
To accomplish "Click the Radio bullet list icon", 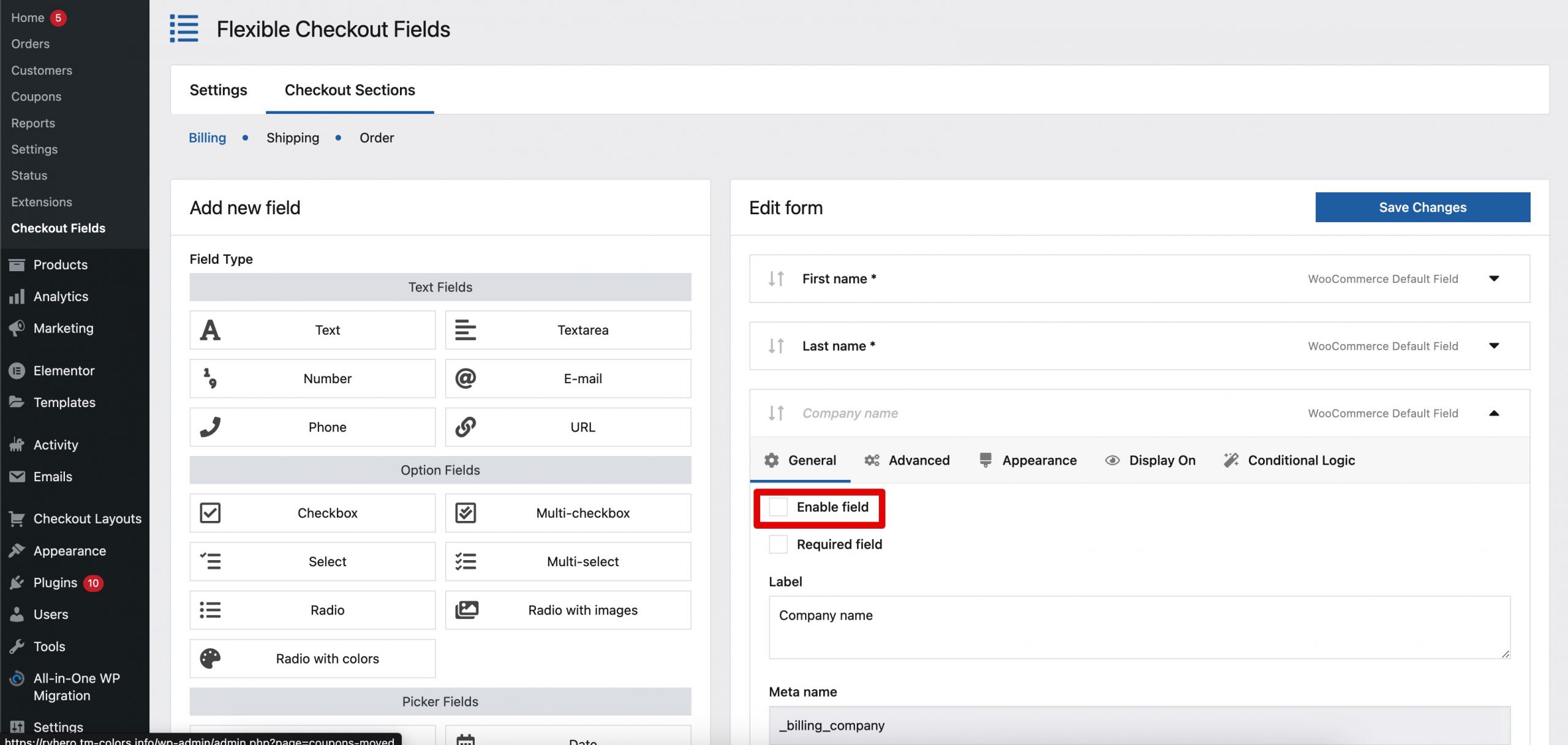I will click(x=210, y=610).
